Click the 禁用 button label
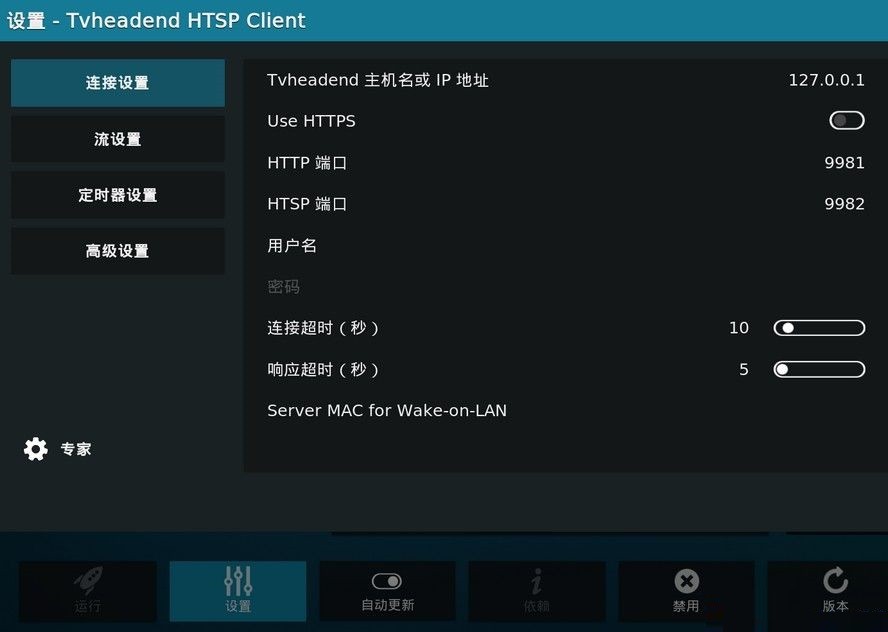The height and width of the screenshot is (632, 888). 686,607
